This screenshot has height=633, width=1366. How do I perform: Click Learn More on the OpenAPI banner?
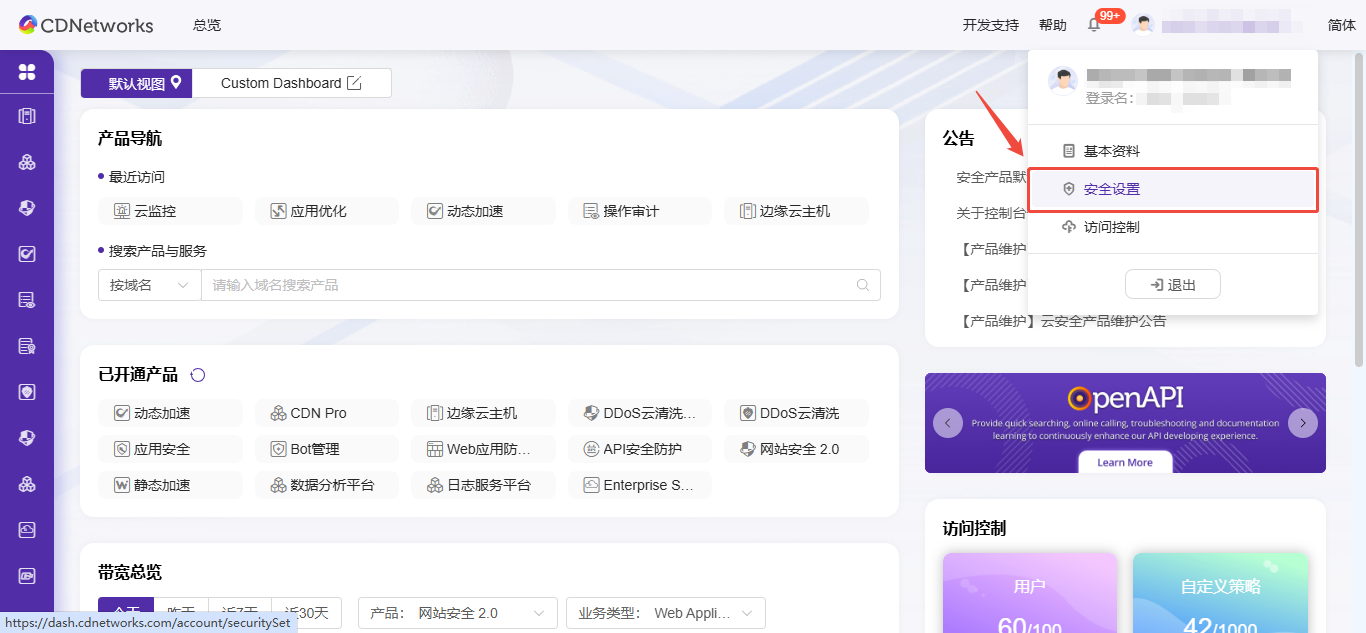tap(1124, 462)
